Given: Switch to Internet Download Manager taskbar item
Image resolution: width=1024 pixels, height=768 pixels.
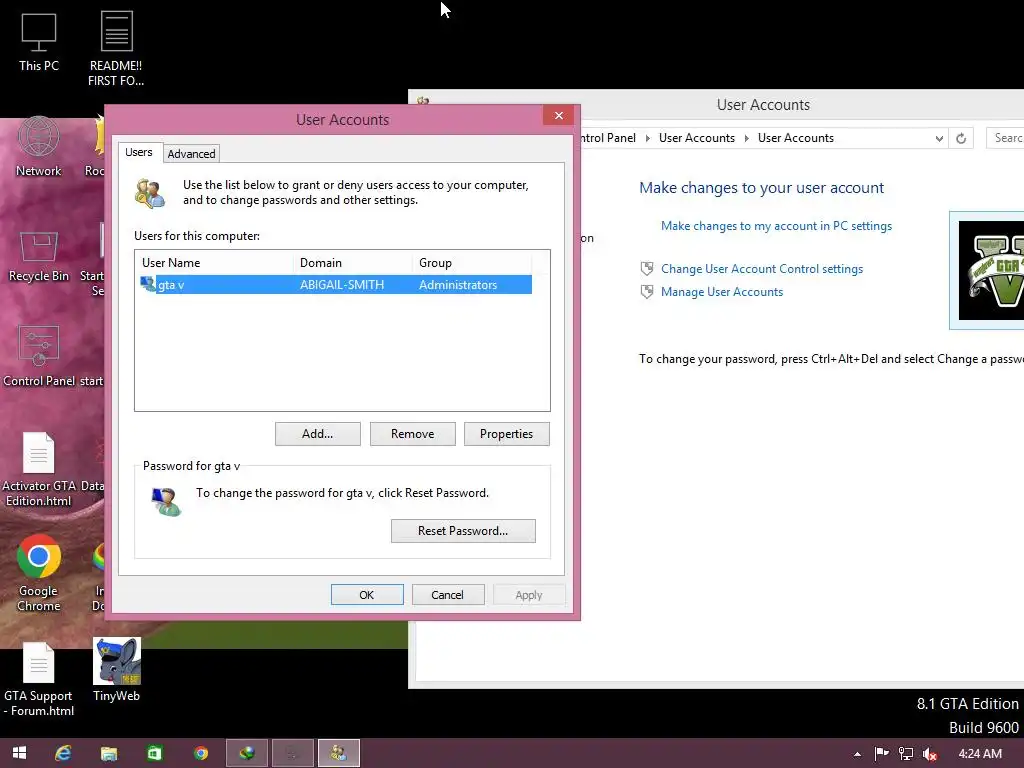Looking at the screenshot, I should [x=247, y=753].
